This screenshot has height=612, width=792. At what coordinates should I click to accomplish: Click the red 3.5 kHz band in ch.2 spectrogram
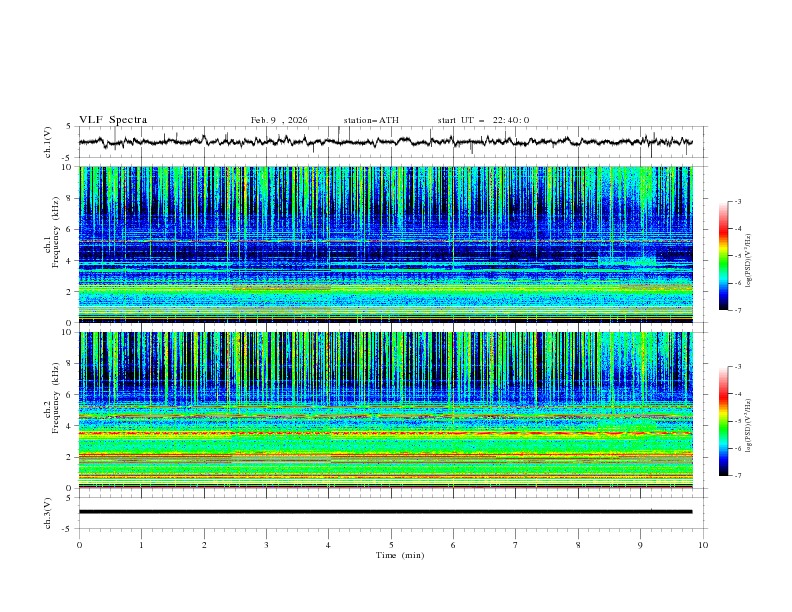pyautogui.click(x=385, y=433)
